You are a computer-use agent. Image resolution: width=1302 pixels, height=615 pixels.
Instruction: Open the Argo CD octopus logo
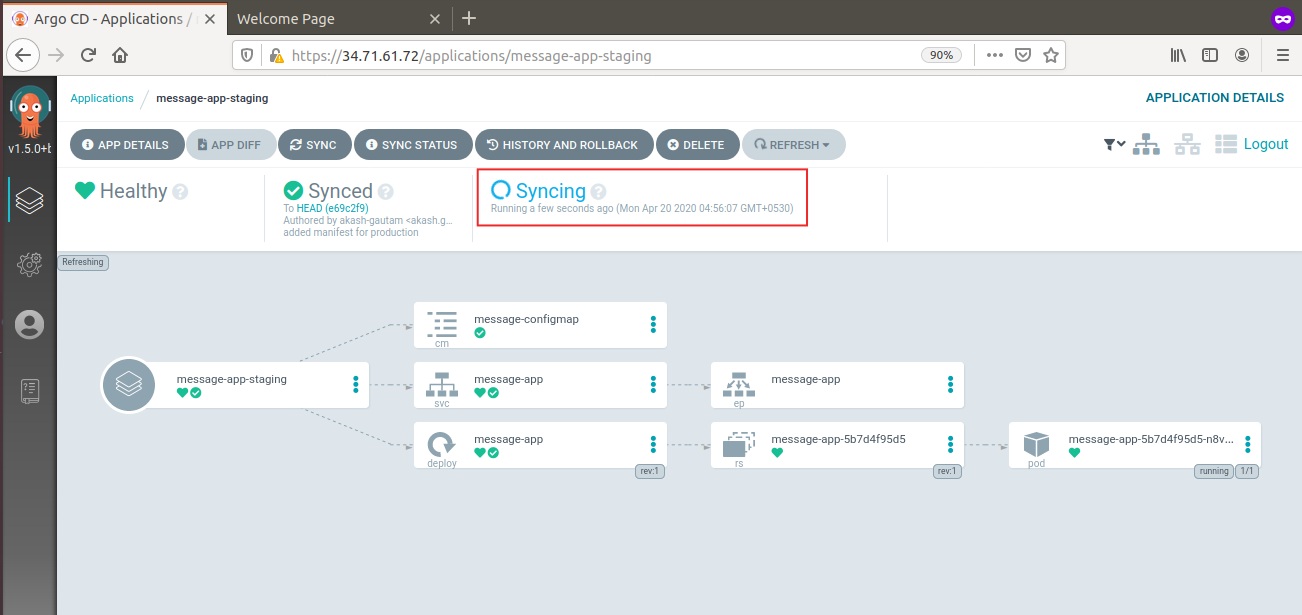29,112
